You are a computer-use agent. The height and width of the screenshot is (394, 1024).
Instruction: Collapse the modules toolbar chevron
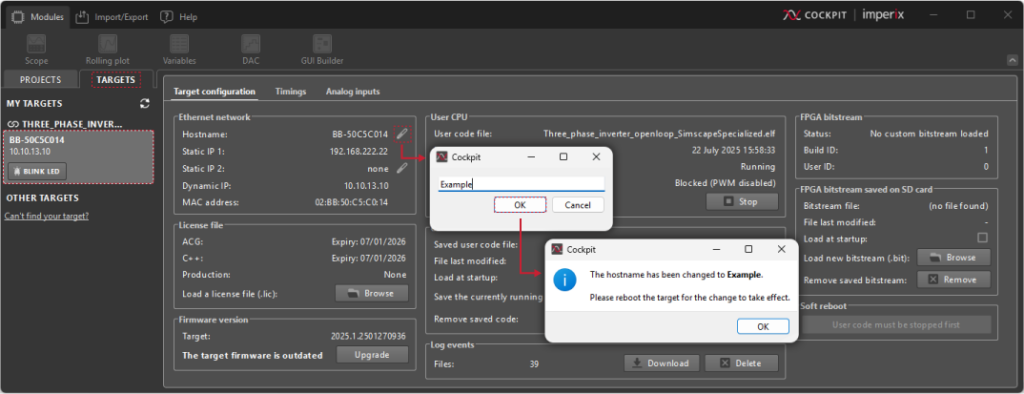[x=1012, y=60]
